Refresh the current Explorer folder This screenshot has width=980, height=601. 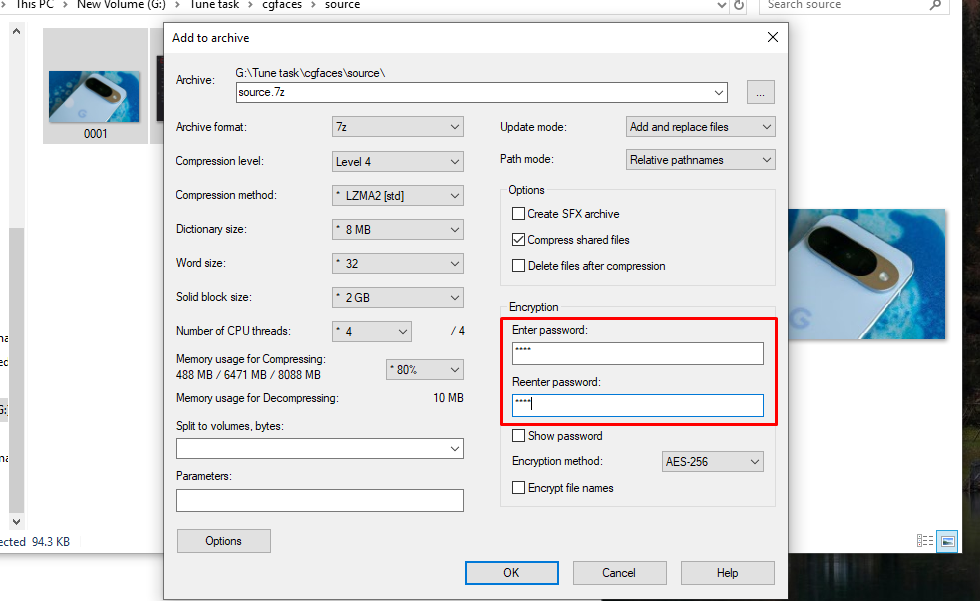(738, 6)
